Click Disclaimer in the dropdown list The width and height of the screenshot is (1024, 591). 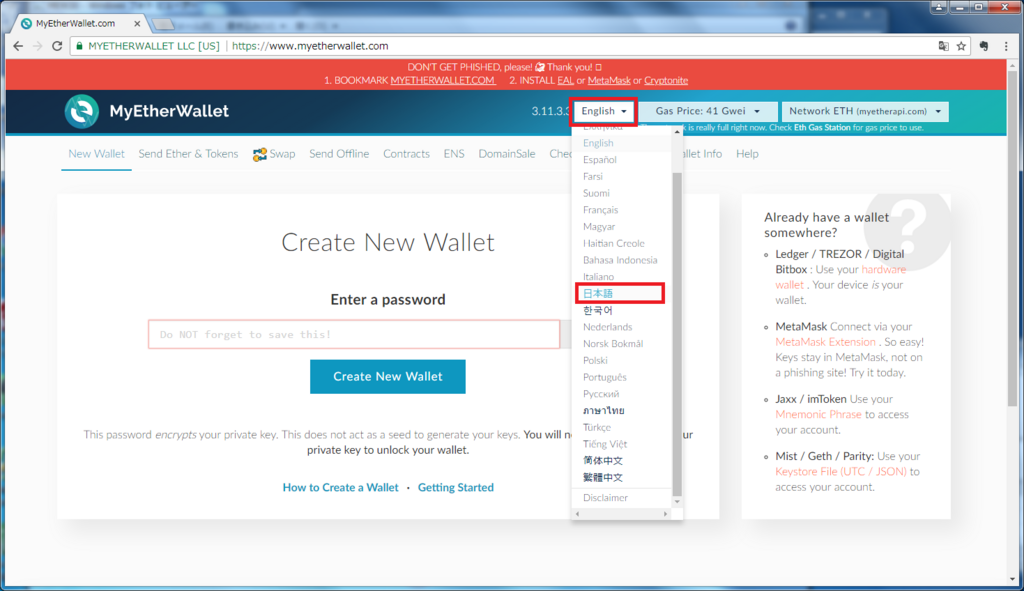pos(605,498)
